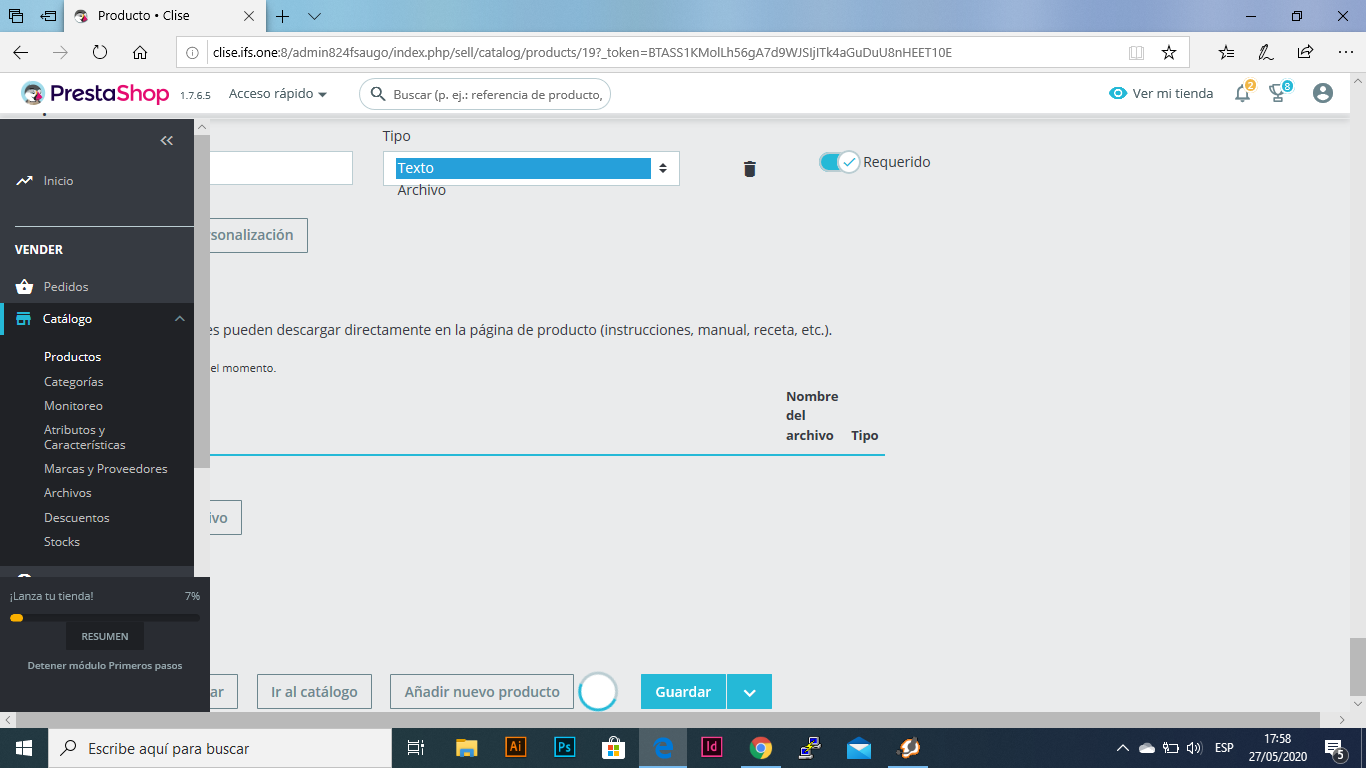Open Microsoft Store from taskbar
1366x768 pixels.
(614, 747)
